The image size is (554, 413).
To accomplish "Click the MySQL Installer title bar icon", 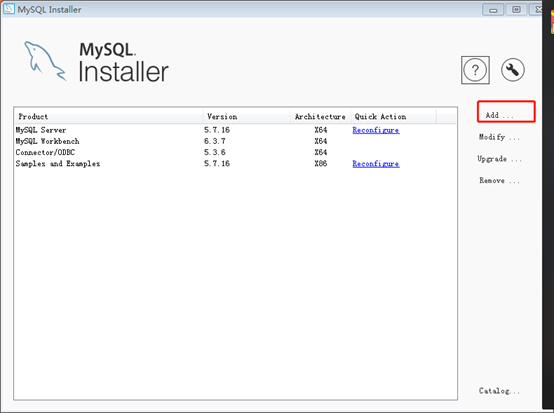I will pos(8,9).
